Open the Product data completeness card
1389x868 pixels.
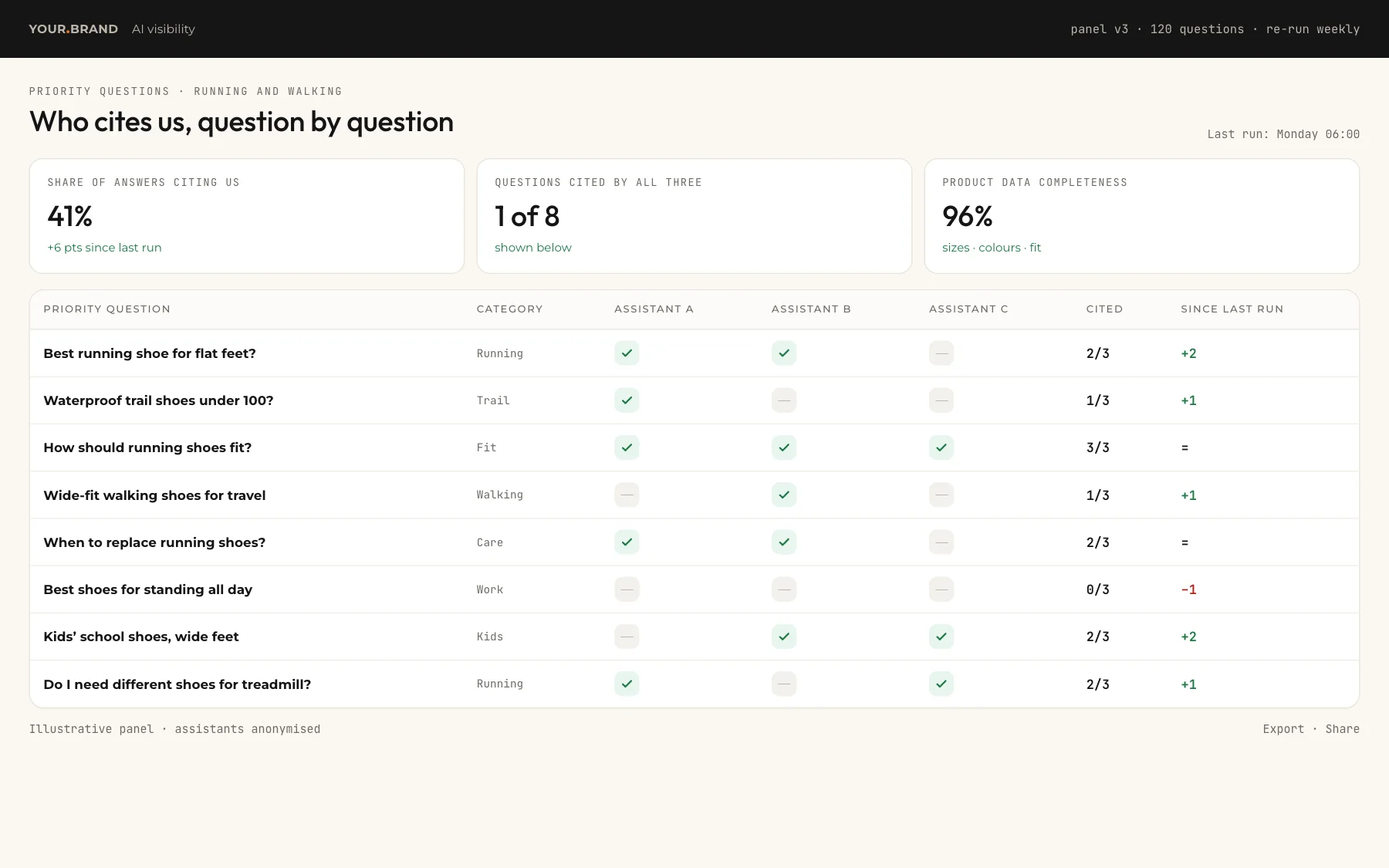(1142, 216)
